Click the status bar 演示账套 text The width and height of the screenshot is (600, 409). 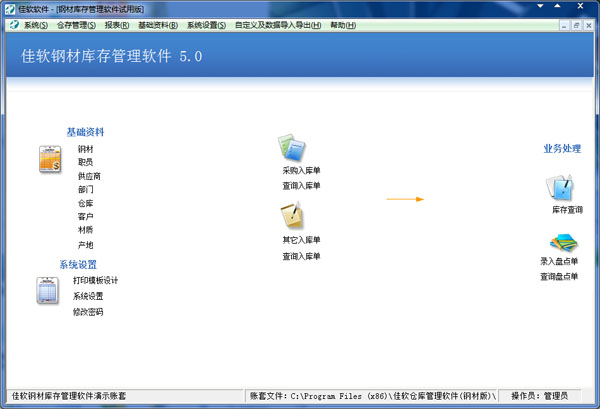(x=69, y=396)
